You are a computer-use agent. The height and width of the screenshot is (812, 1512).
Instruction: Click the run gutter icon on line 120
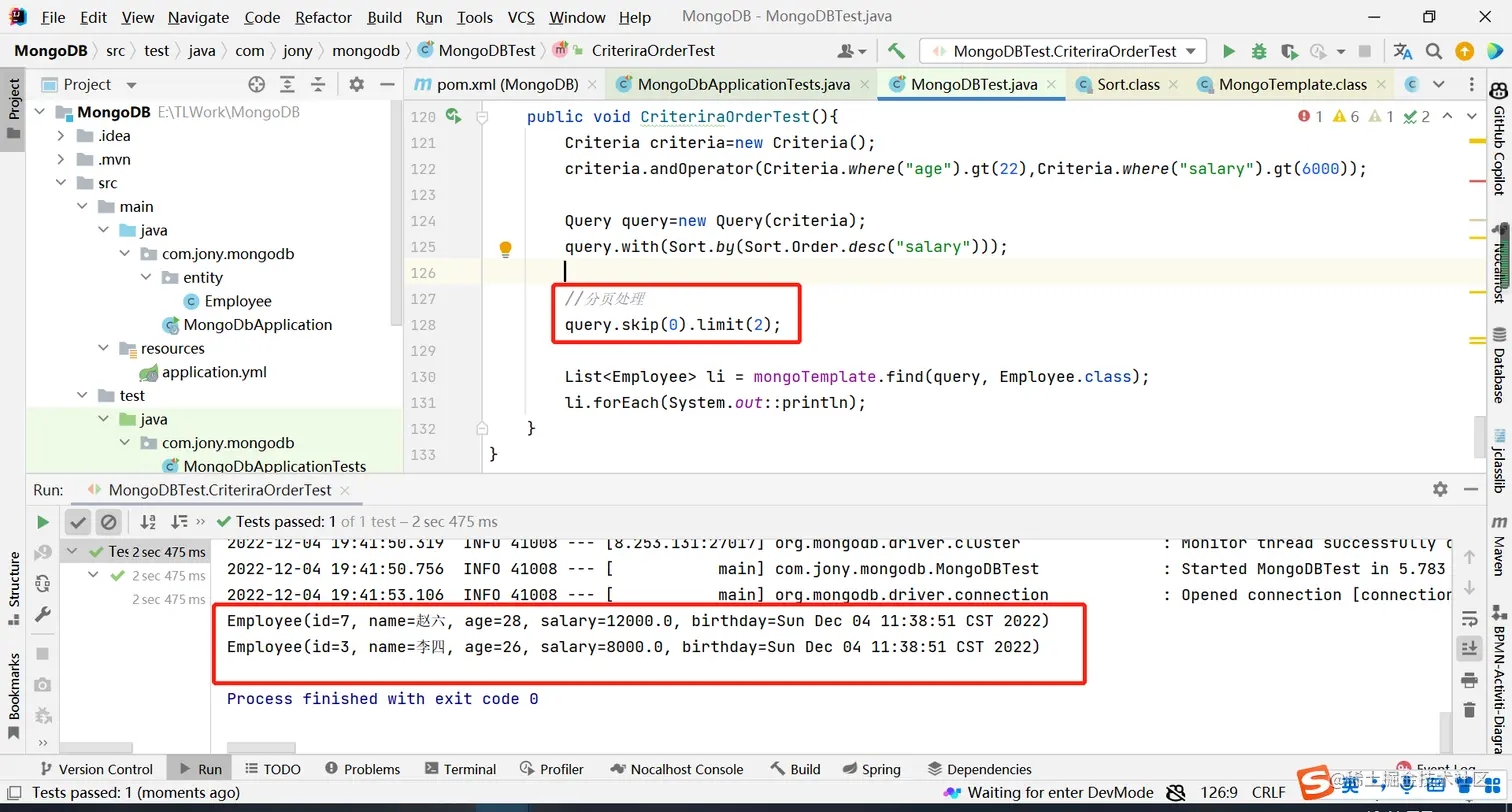tap(453, 117)
